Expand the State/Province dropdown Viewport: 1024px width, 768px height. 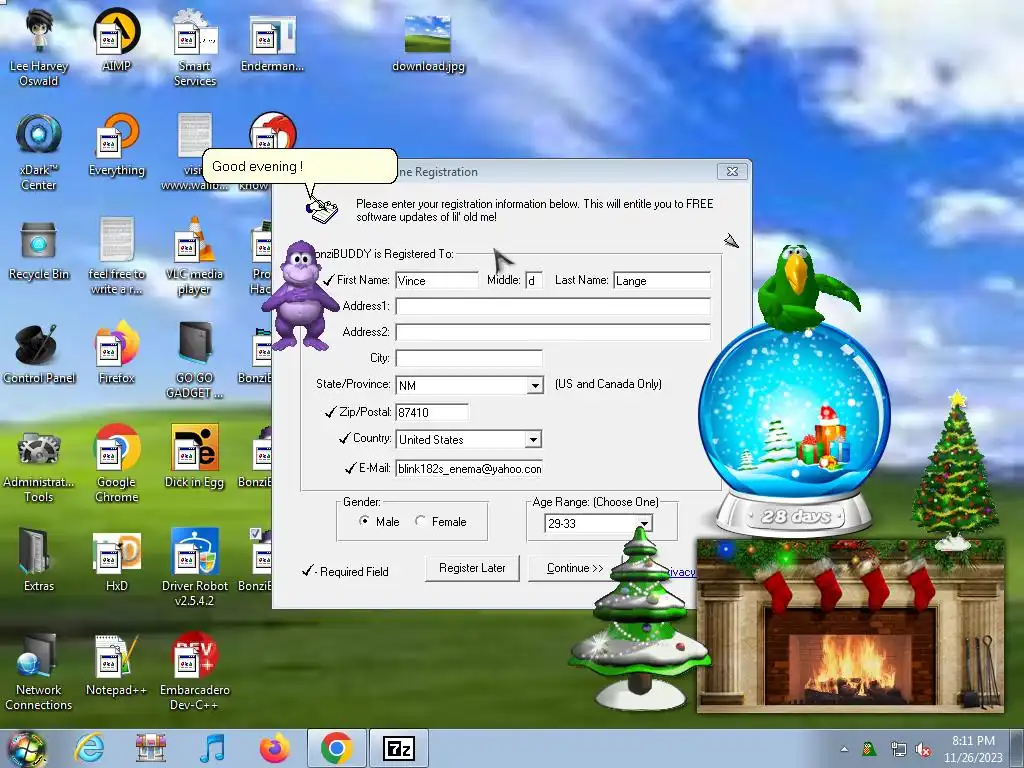pos(535,385)
